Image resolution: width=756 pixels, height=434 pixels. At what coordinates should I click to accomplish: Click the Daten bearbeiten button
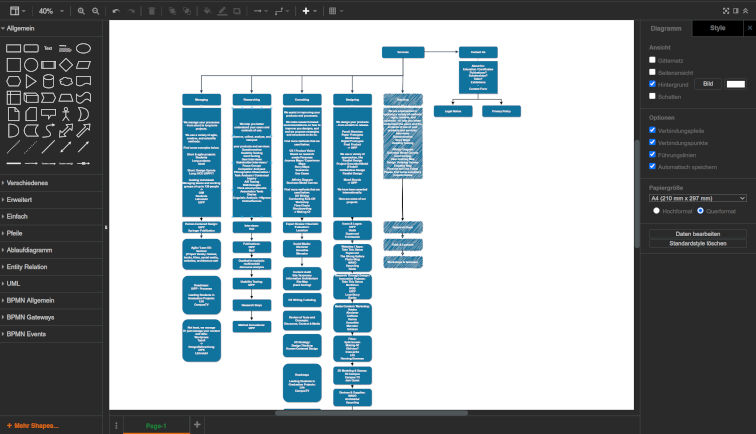tap(698, 233)
